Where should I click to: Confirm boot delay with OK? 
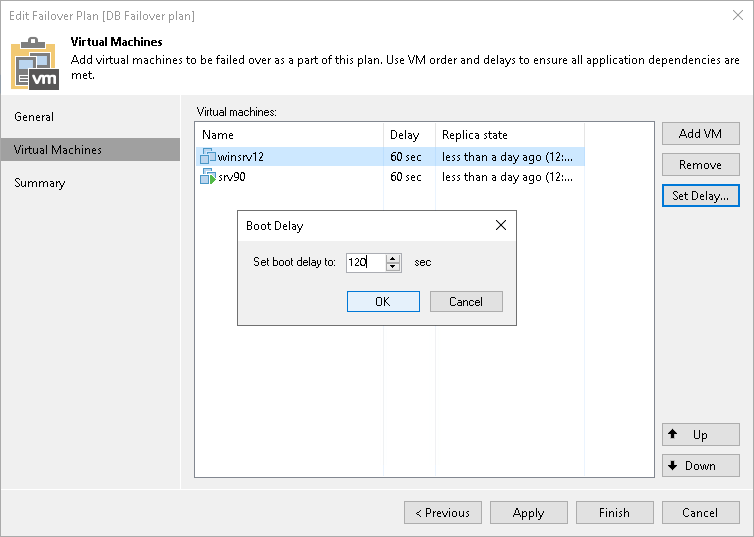coord(383,301)
